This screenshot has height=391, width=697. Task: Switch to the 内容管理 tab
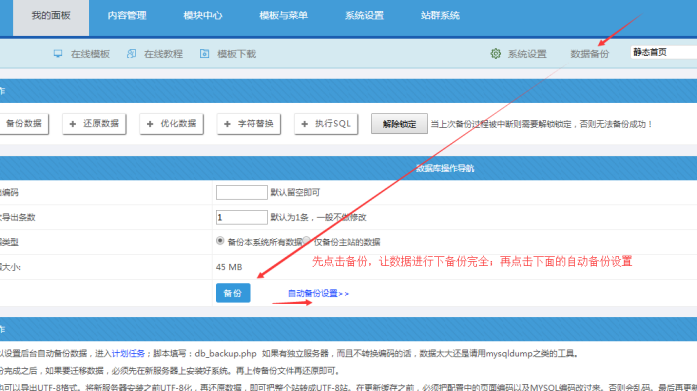pyautogui.click(x=127, y=16)
